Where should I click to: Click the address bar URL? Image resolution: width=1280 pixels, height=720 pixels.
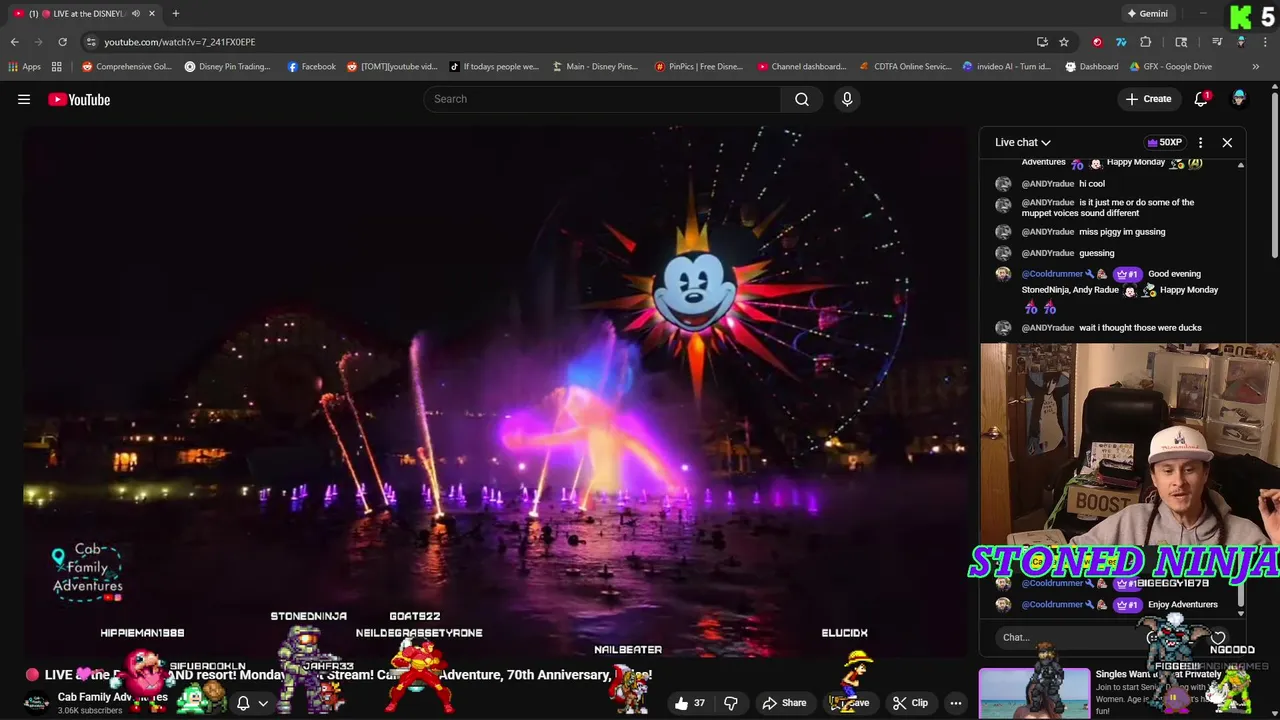(180, 42)
